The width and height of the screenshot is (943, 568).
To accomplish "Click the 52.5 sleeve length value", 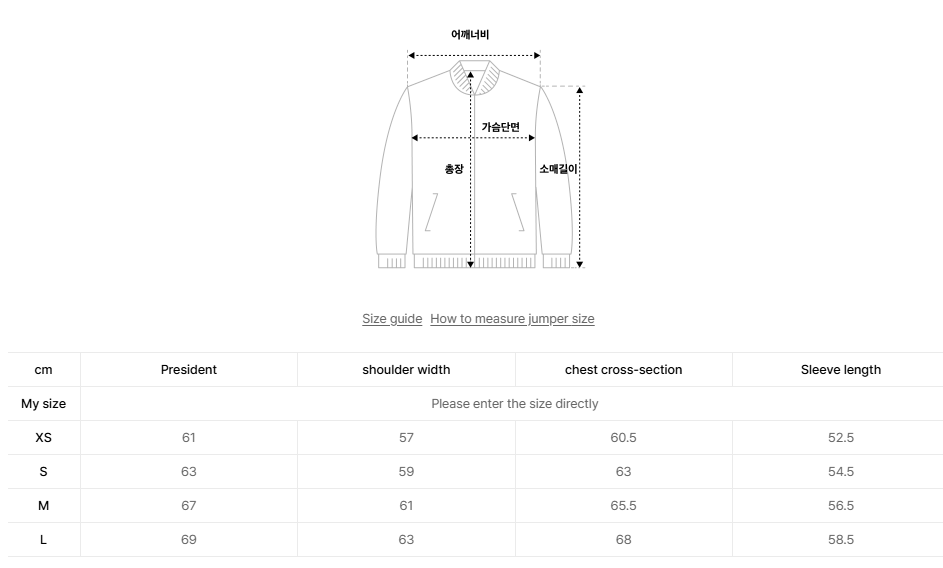I will coord(840,438).
